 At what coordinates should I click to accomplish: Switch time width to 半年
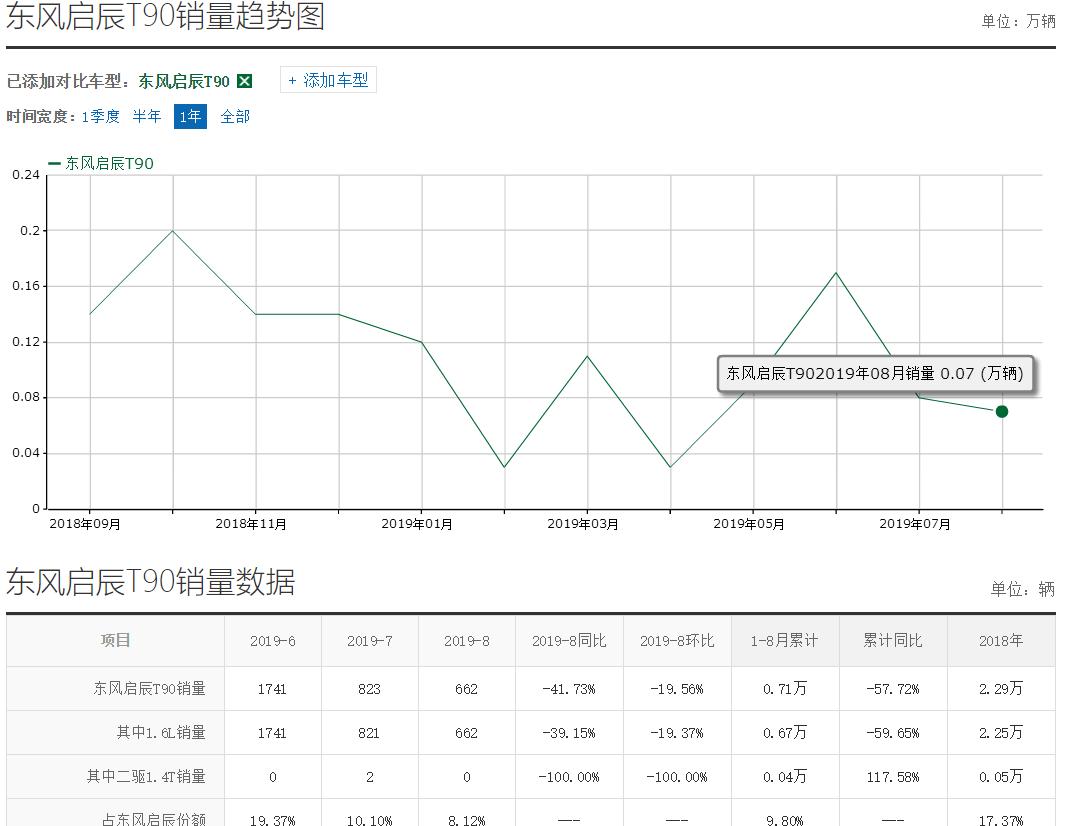click(x=146, y=116)
